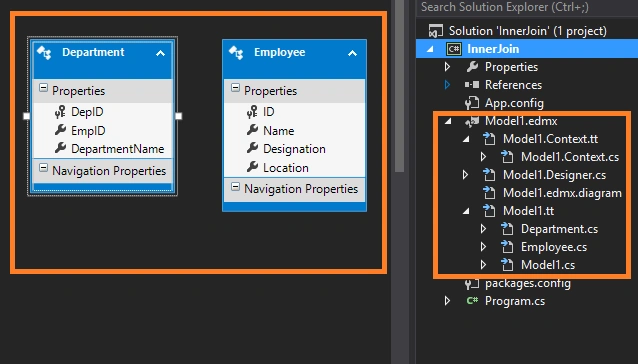
Task: Select the App.config file
Action: coord(514,103)
